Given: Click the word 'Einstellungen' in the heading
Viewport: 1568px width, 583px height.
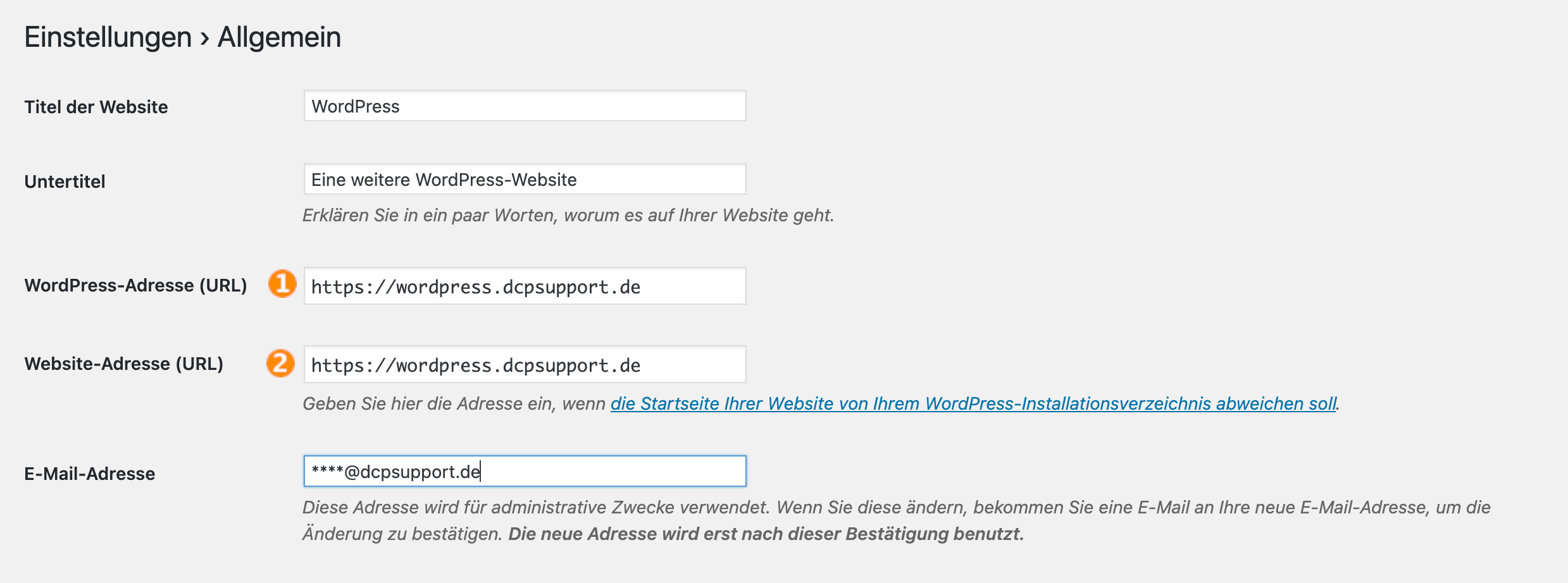Looking at the screenshot, I should (108, 37).
